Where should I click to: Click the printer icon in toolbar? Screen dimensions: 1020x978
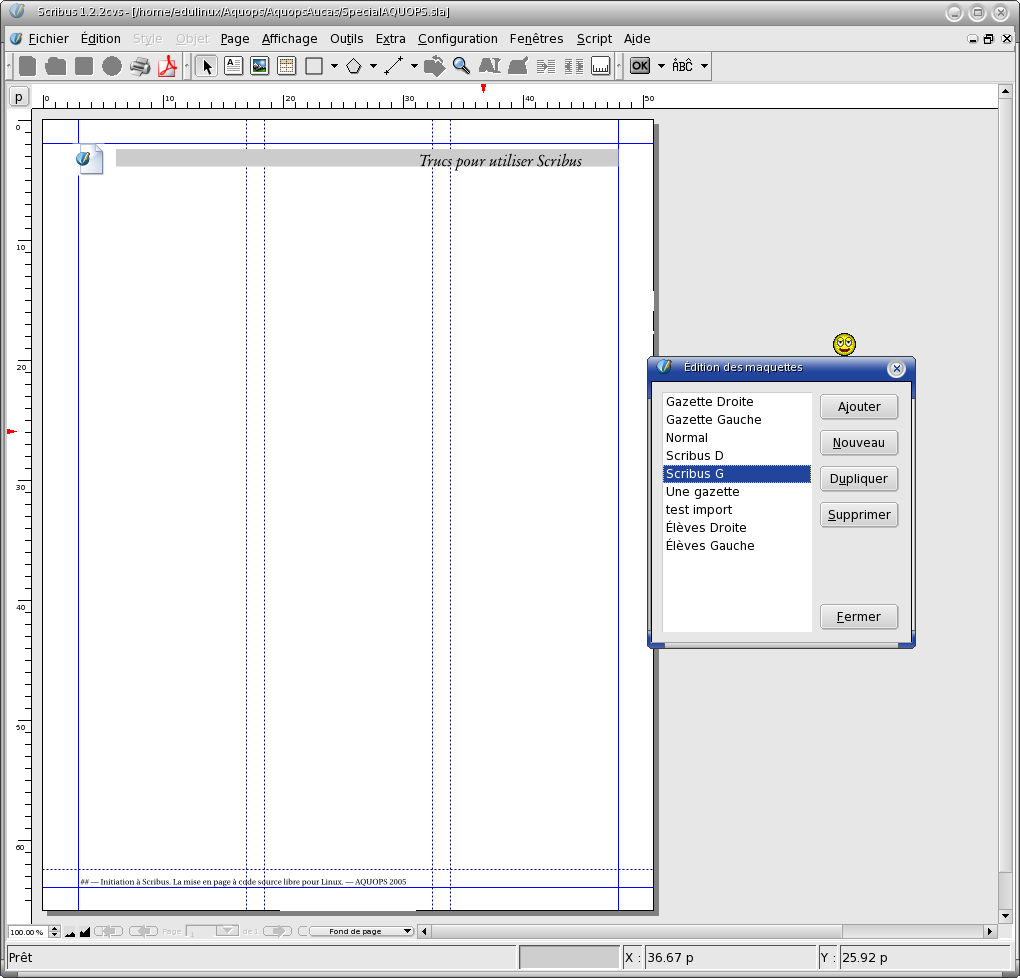click(139, 66)
